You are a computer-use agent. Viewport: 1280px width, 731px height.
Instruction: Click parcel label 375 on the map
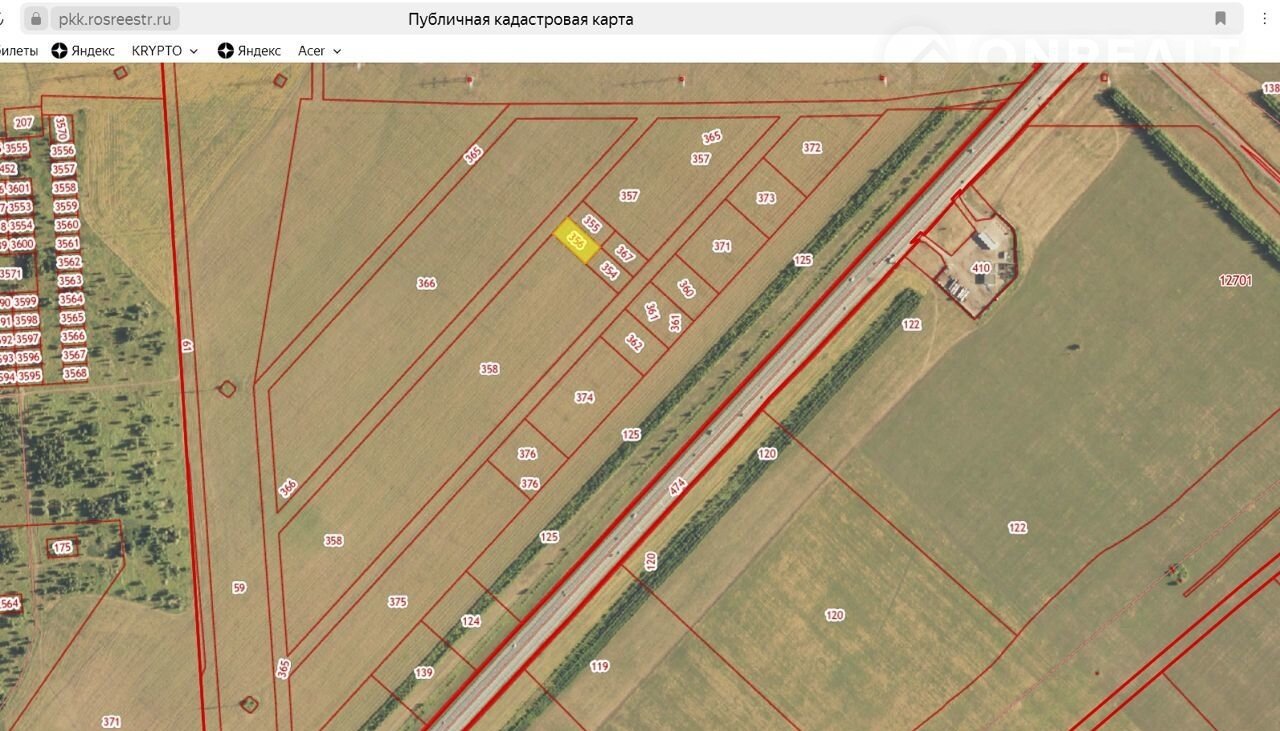click(x=398, y=602)
